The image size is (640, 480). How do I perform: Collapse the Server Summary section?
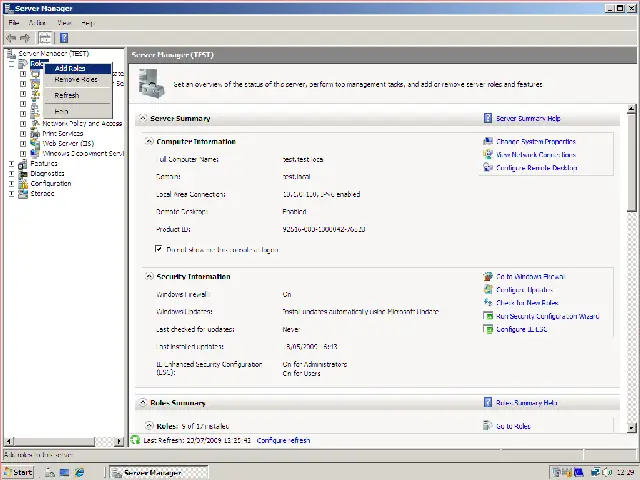142,118
